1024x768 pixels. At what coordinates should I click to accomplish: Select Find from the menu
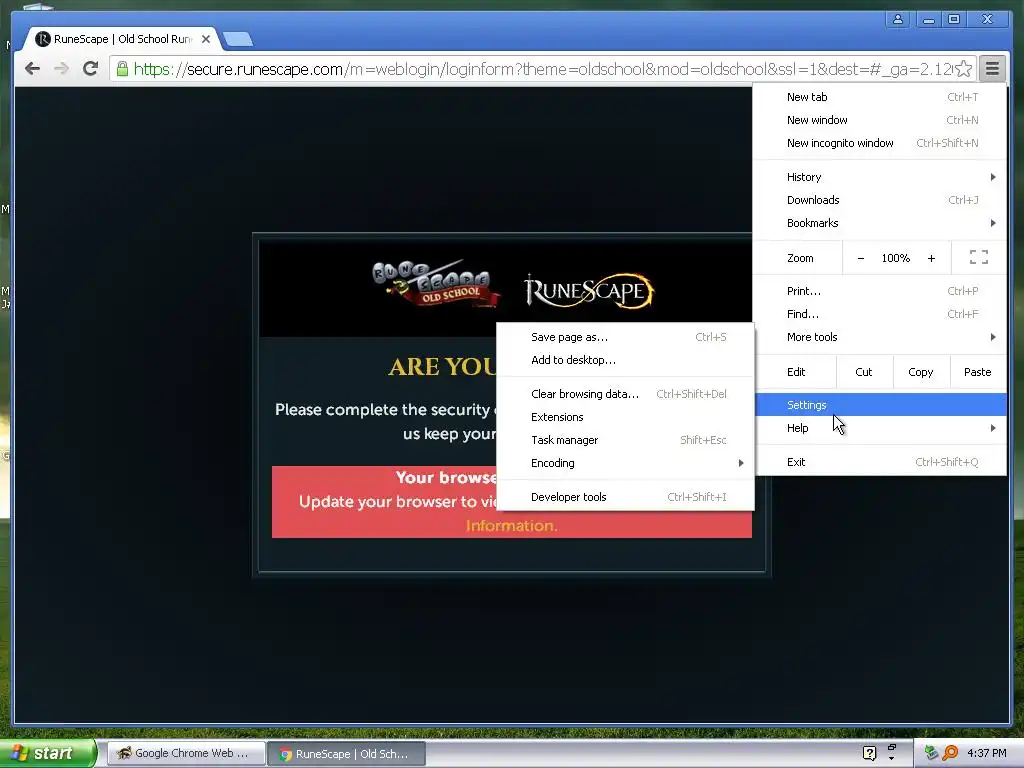[x=880, y=314]
